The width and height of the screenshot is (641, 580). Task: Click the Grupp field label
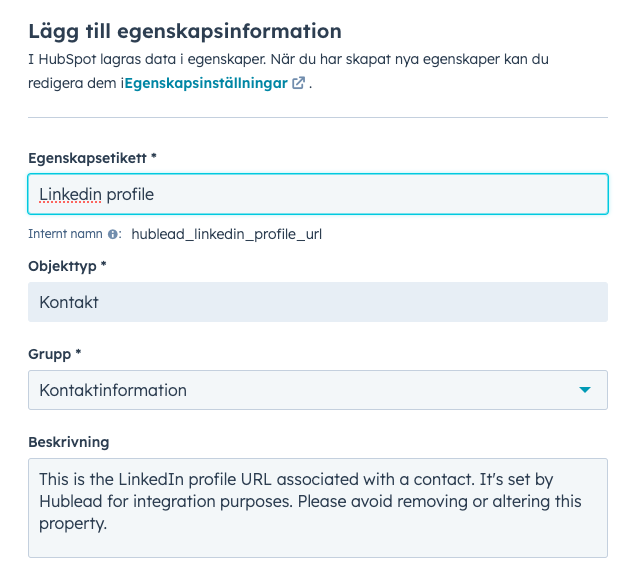click(54, 354)
